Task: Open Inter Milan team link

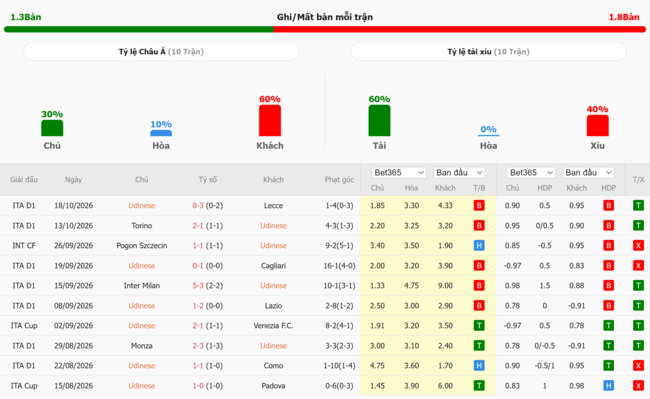Action: point(142,285)
